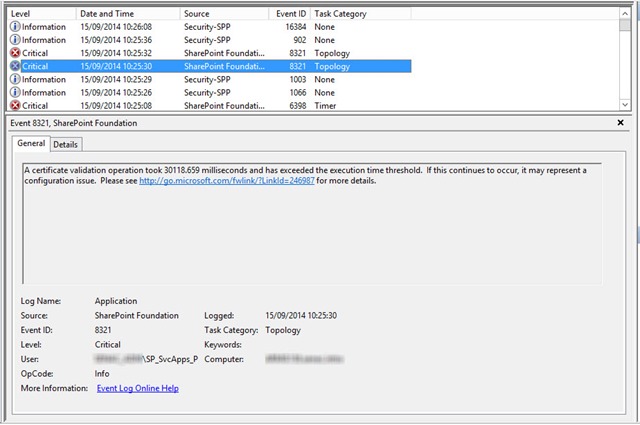
Task: Click the Level value Critical in details
Action: point(107,345)
